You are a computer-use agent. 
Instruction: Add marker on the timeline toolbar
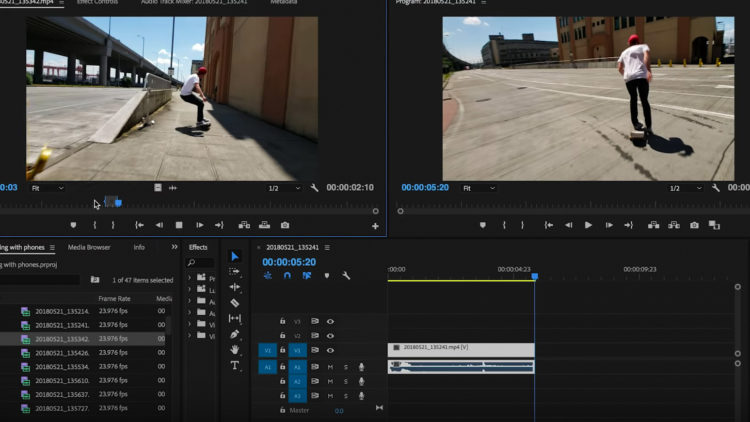[327, 276]
